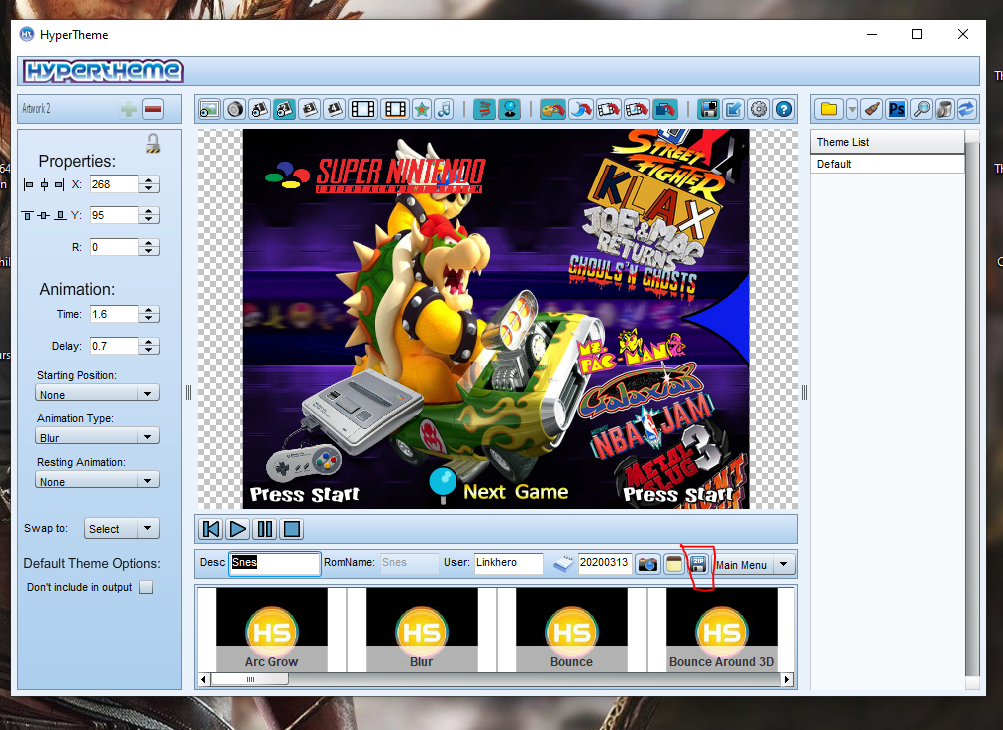Click the magnifying glass search icon
Screen dimensions: 1003x730
922,109
